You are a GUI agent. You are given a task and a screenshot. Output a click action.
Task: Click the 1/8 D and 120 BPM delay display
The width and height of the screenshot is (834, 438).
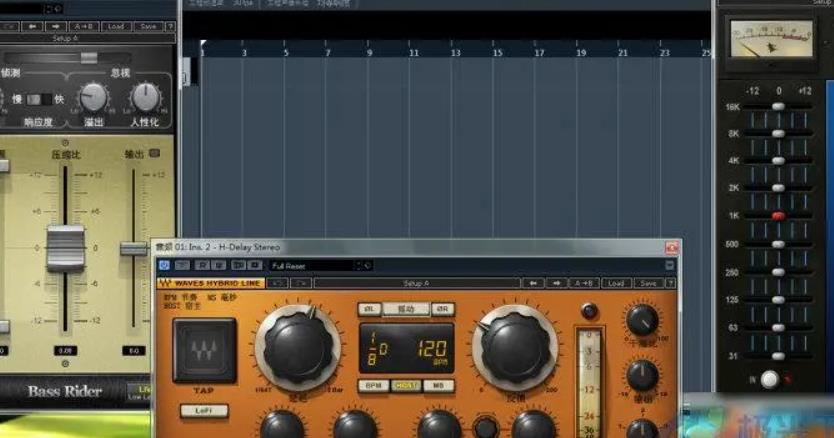[407, 348]
